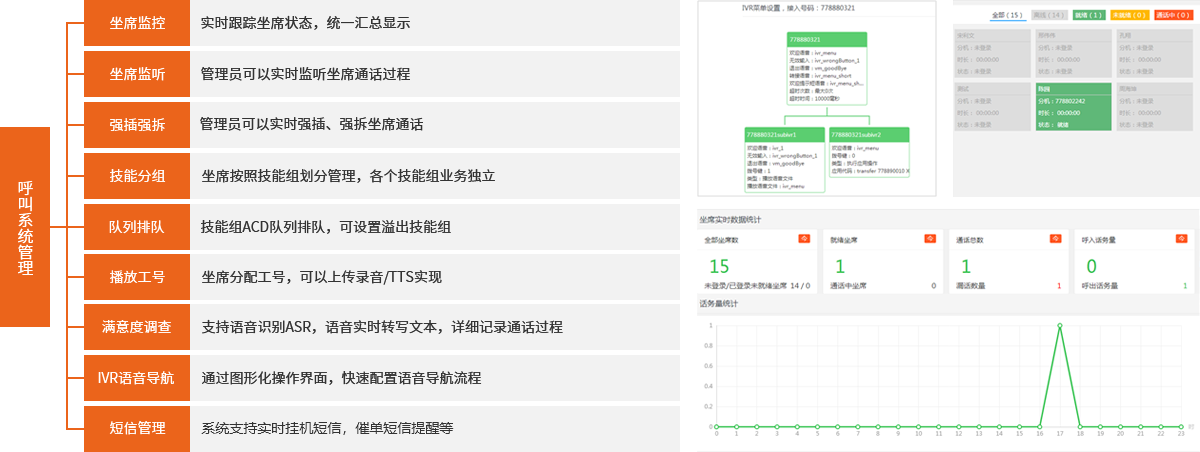Choose the 技能分组 feature label

[137, 176]
